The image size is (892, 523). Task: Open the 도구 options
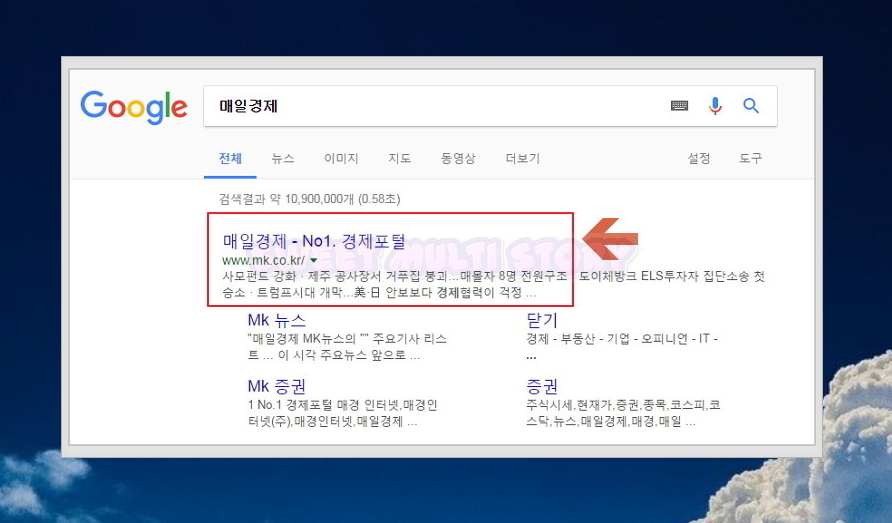[750, 158]
